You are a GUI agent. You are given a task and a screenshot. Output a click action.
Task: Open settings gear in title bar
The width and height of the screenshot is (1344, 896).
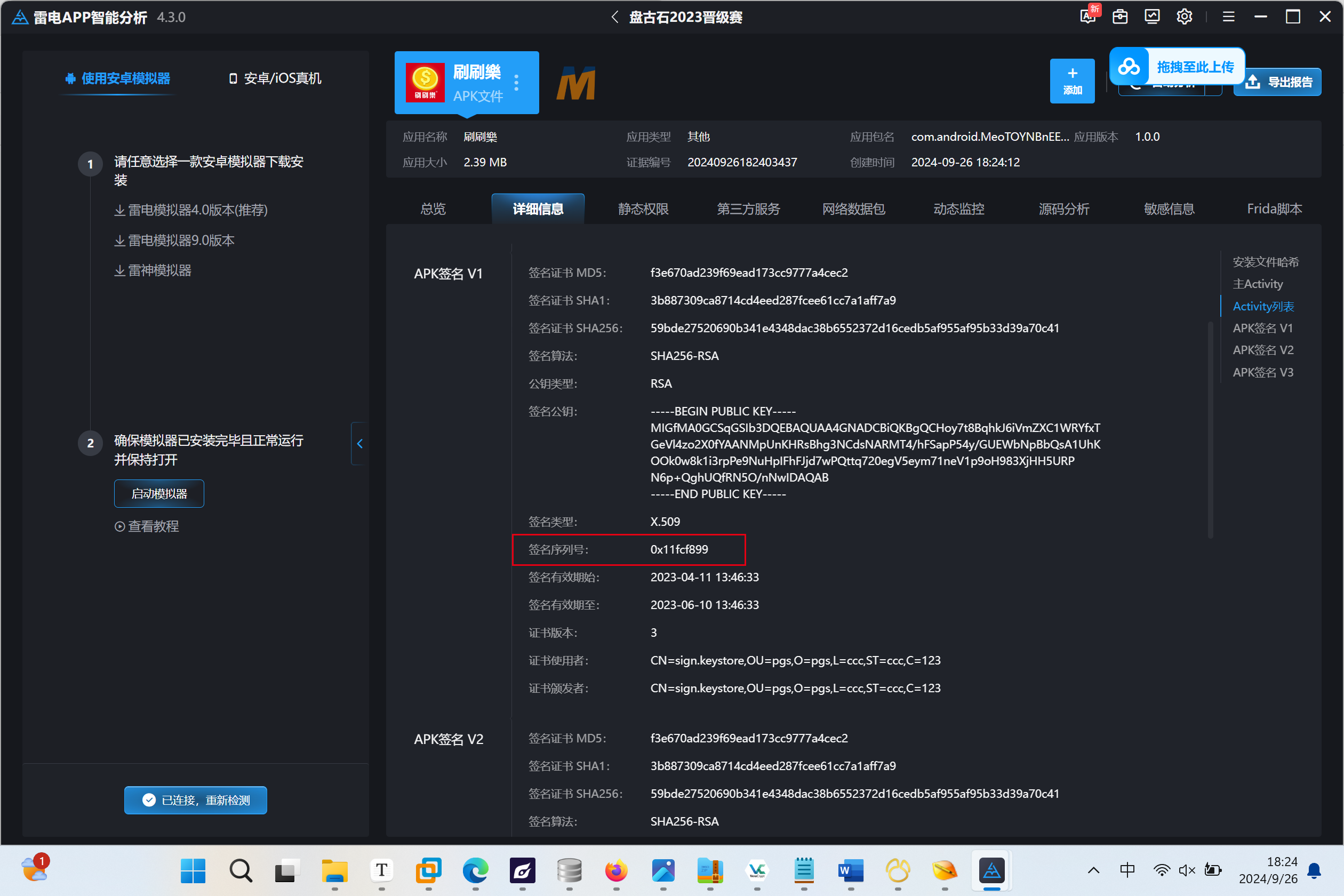tap(1184, 17)
